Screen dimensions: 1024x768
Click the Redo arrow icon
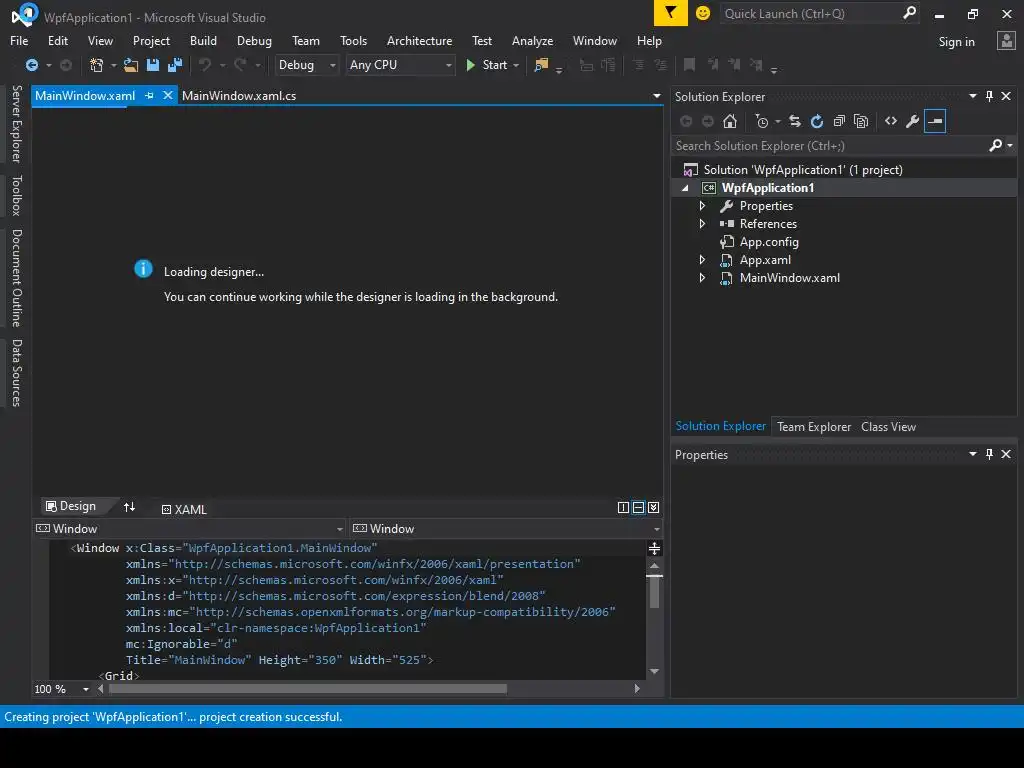[240, 65]
